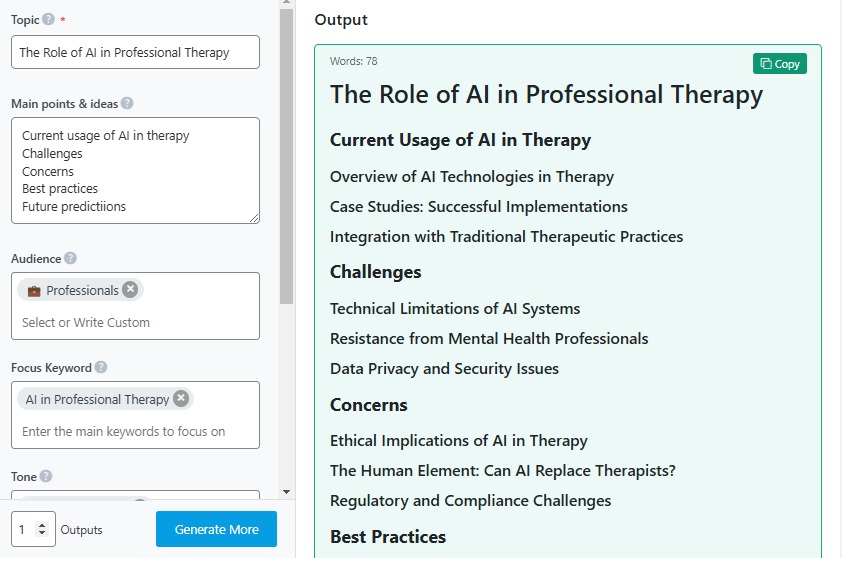
Task: Click the output title heading text
Action: coord(546,95)
